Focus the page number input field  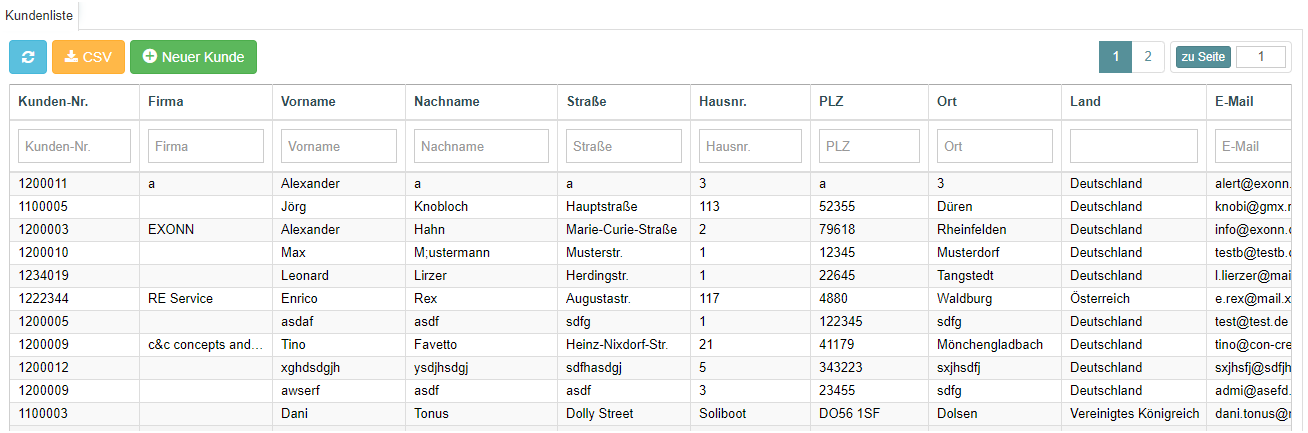click(1260, 57)
